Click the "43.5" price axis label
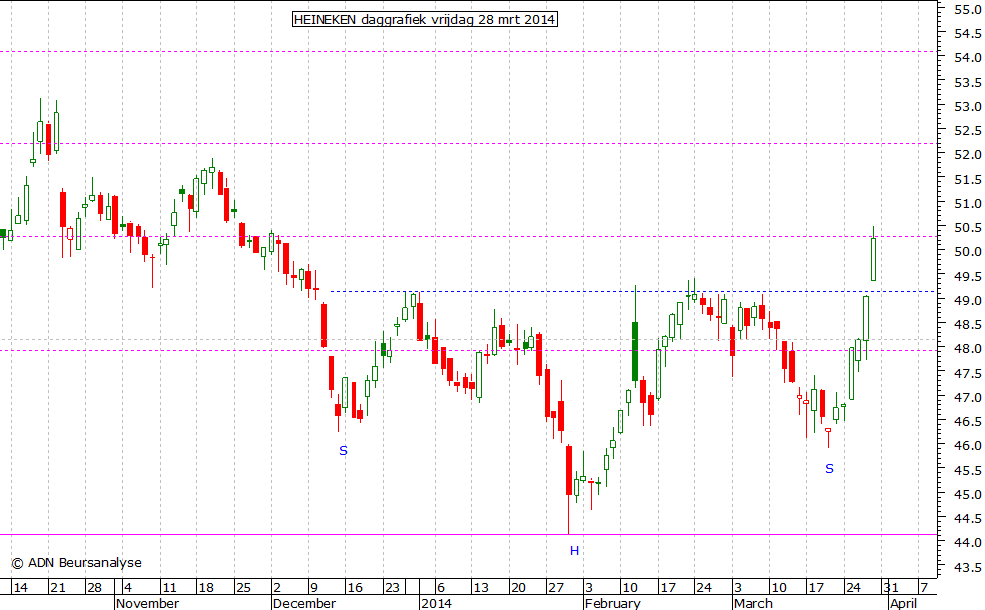 click(x=968, y=568)
